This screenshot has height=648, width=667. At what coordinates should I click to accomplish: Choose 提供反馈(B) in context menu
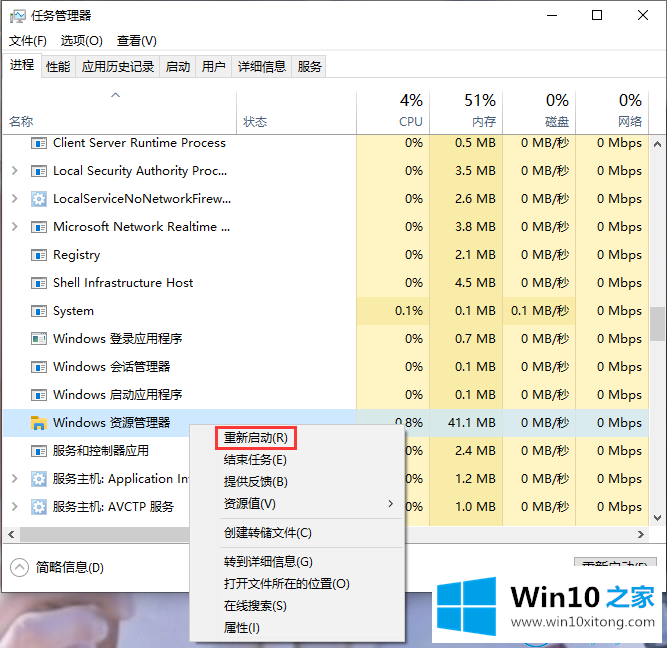(x=256, y=482)
